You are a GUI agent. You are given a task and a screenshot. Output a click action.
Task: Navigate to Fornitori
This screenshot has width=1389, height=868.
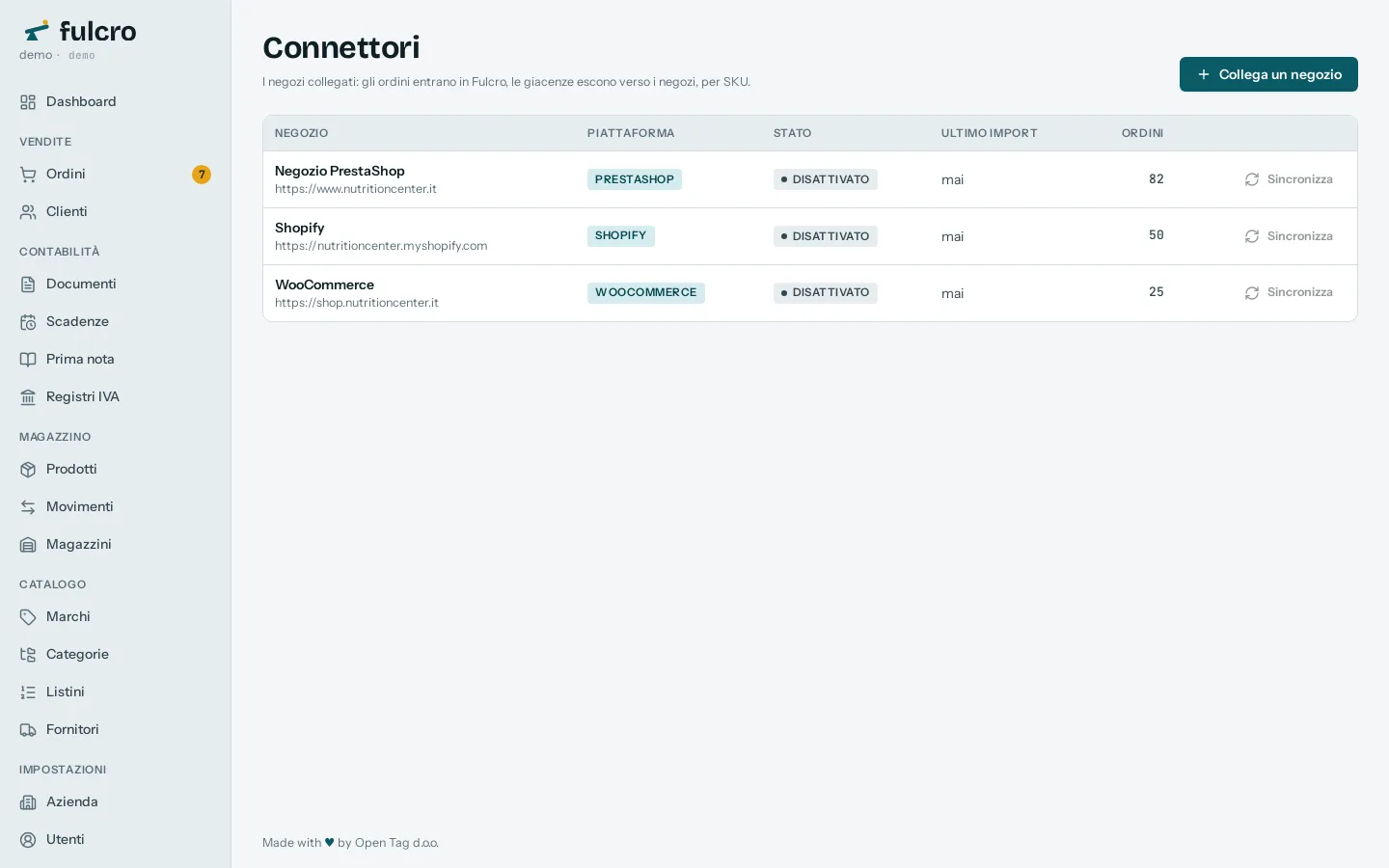116,730
